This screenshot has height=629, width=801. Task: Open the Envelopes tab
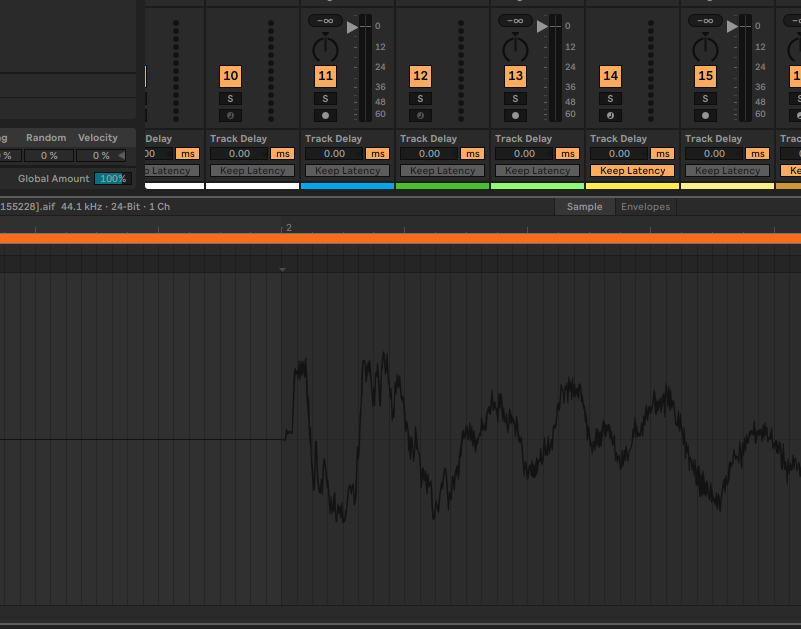pyautogui.click(x=645, y=207)
